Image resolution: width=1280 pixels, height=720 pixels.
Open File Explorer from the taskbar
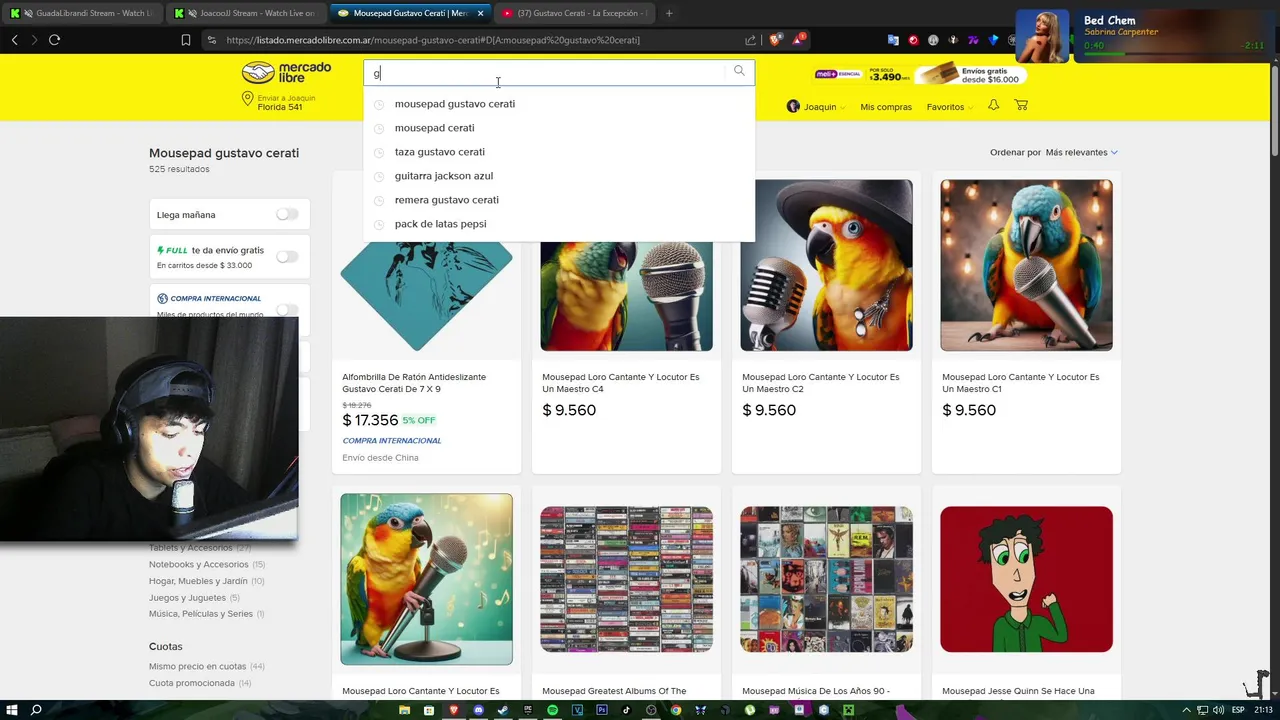[404, 710]
